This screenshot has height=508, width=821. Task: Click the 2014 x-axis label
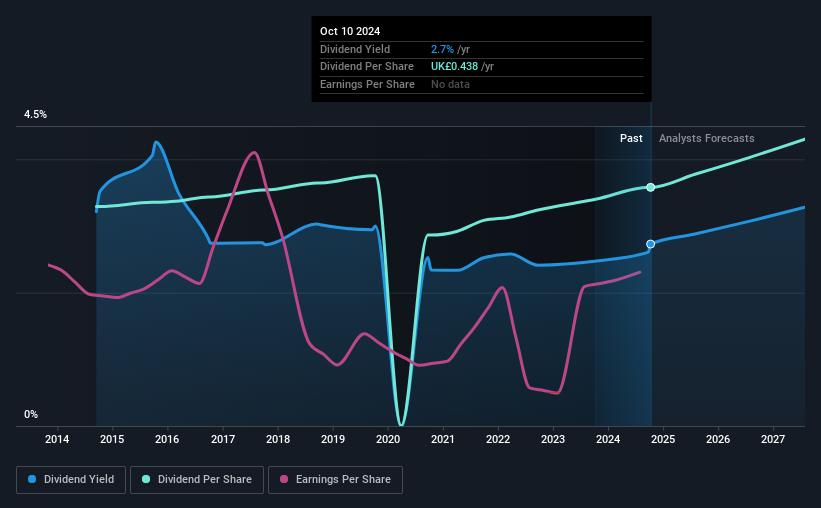pos(57,439)
